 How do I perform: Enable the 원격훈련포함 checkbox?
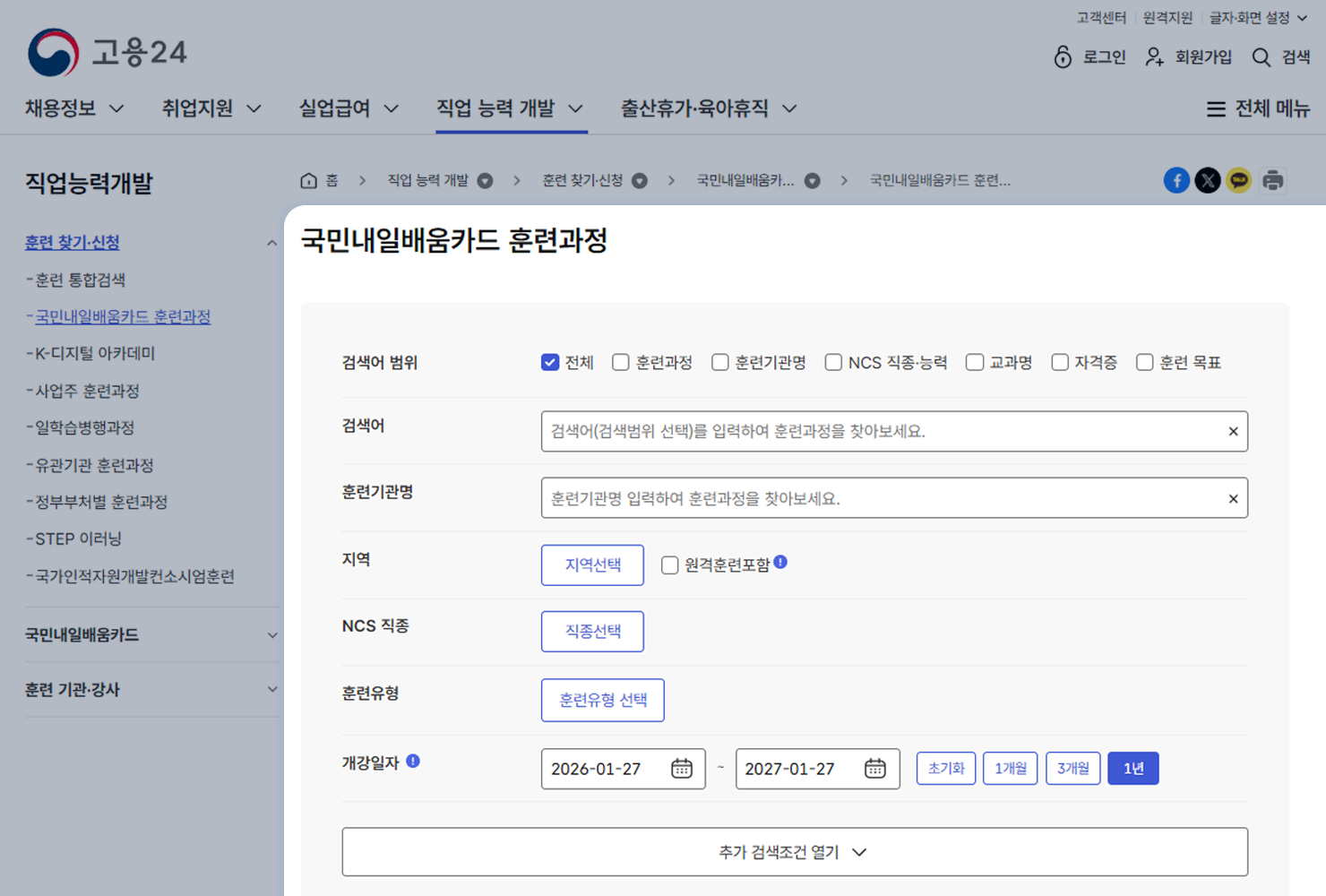(669, 564)
